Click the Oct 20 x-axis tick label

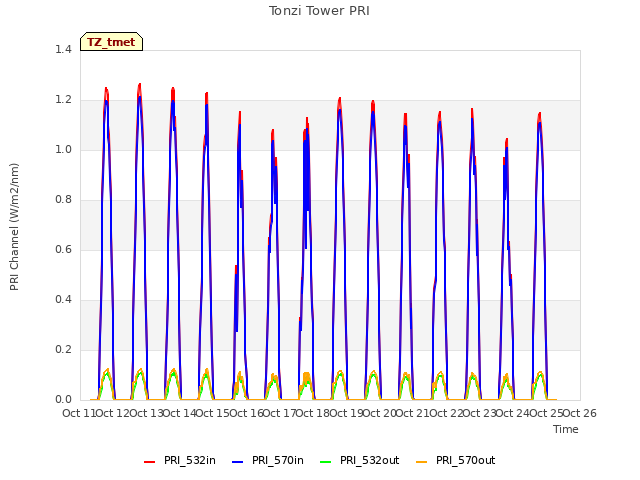click(380, 413)
